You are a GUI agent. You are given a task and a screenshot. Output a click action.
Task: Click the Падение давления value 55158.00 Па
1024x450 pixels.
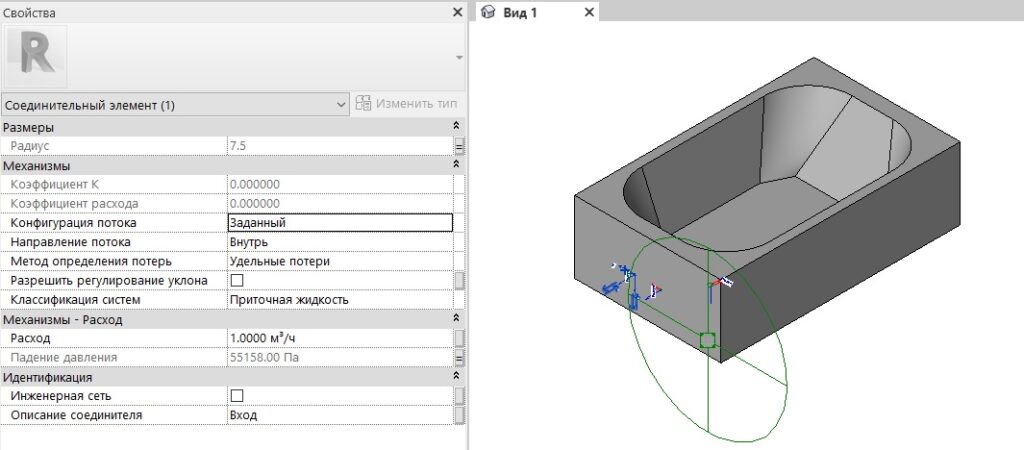click(x=340, y=358)
